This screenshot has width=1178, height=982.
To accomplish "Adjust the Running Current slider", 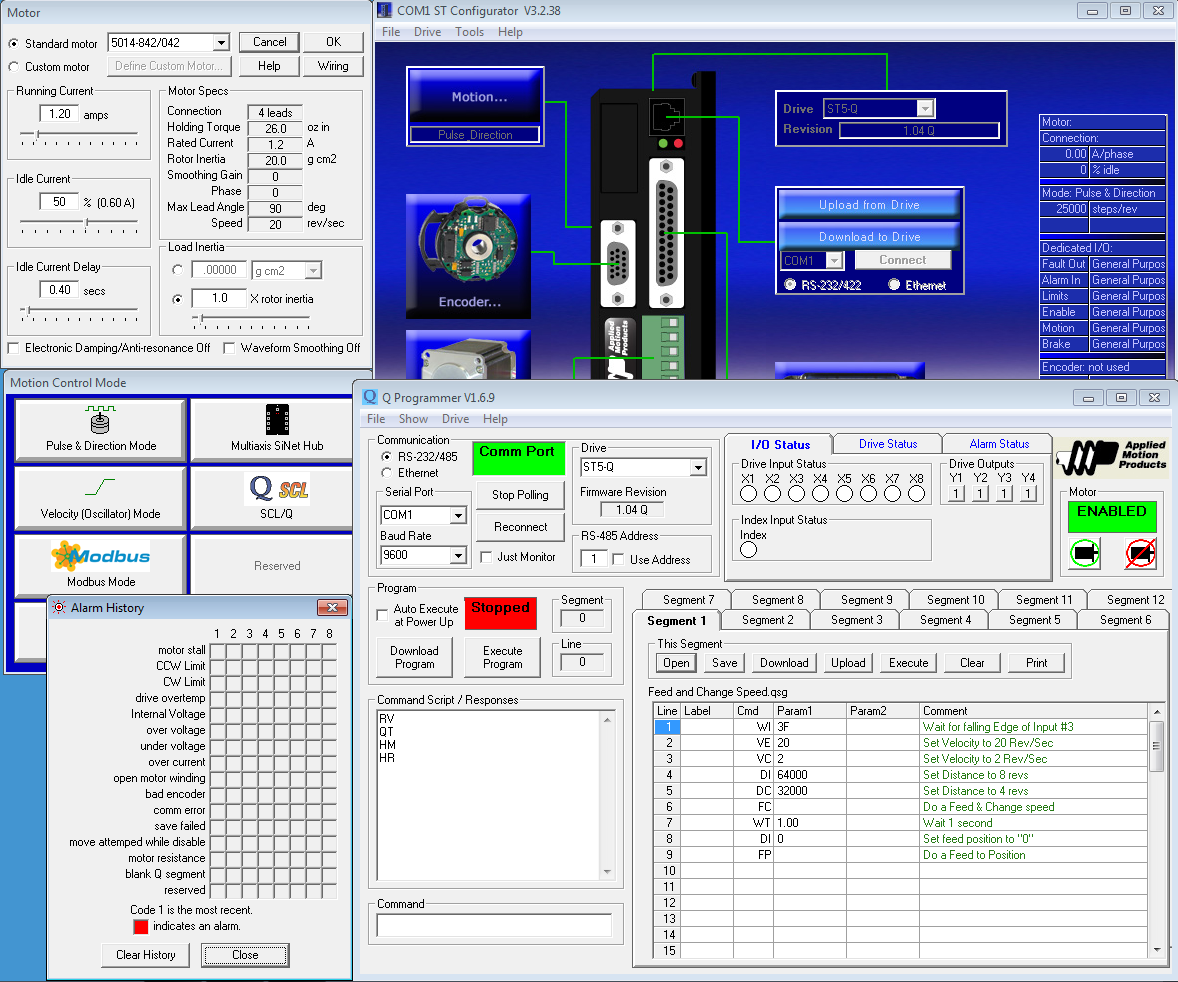I will tap(37, 133).
